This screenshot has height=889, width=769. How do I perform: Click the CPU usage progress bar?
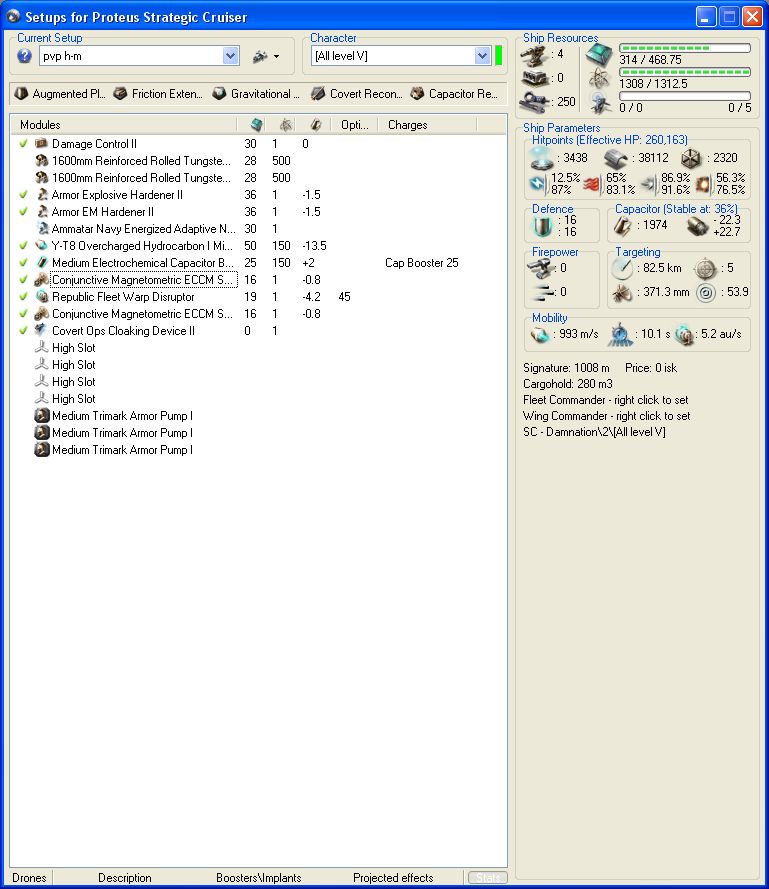[x=685, y=48]
